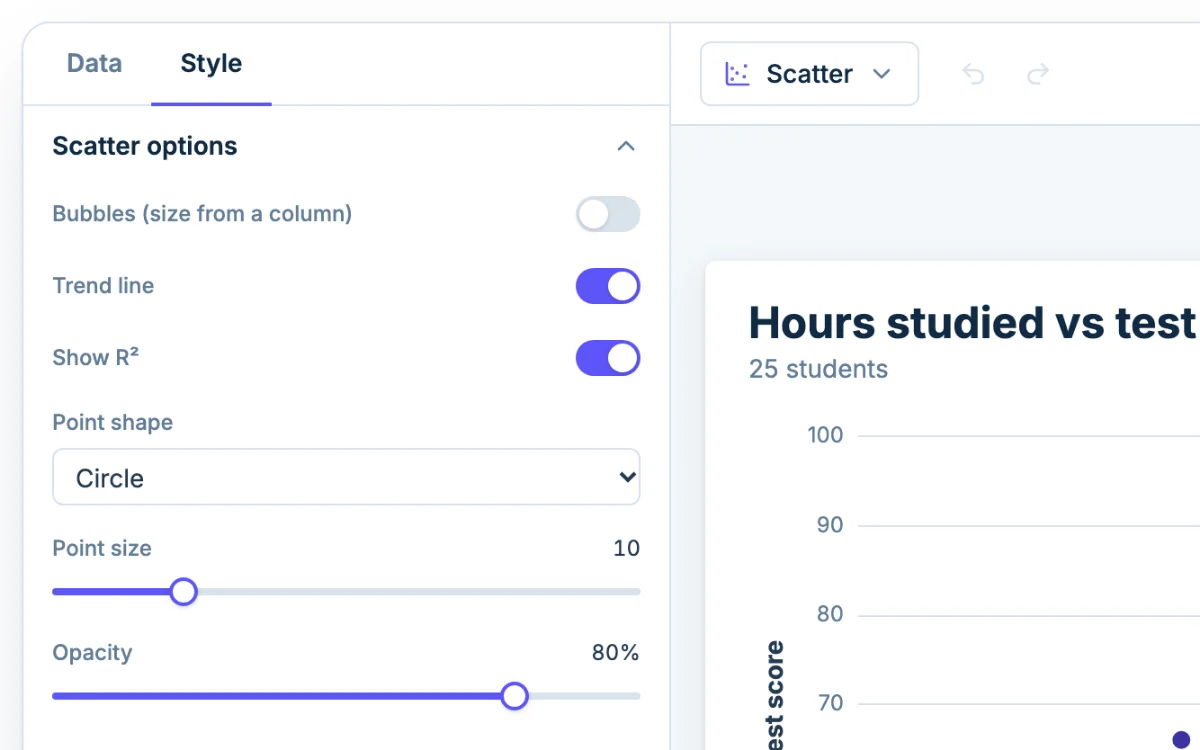Click the test score y-axis title
This screenshot has width=1200, height=750.
[x=774, y=695]
